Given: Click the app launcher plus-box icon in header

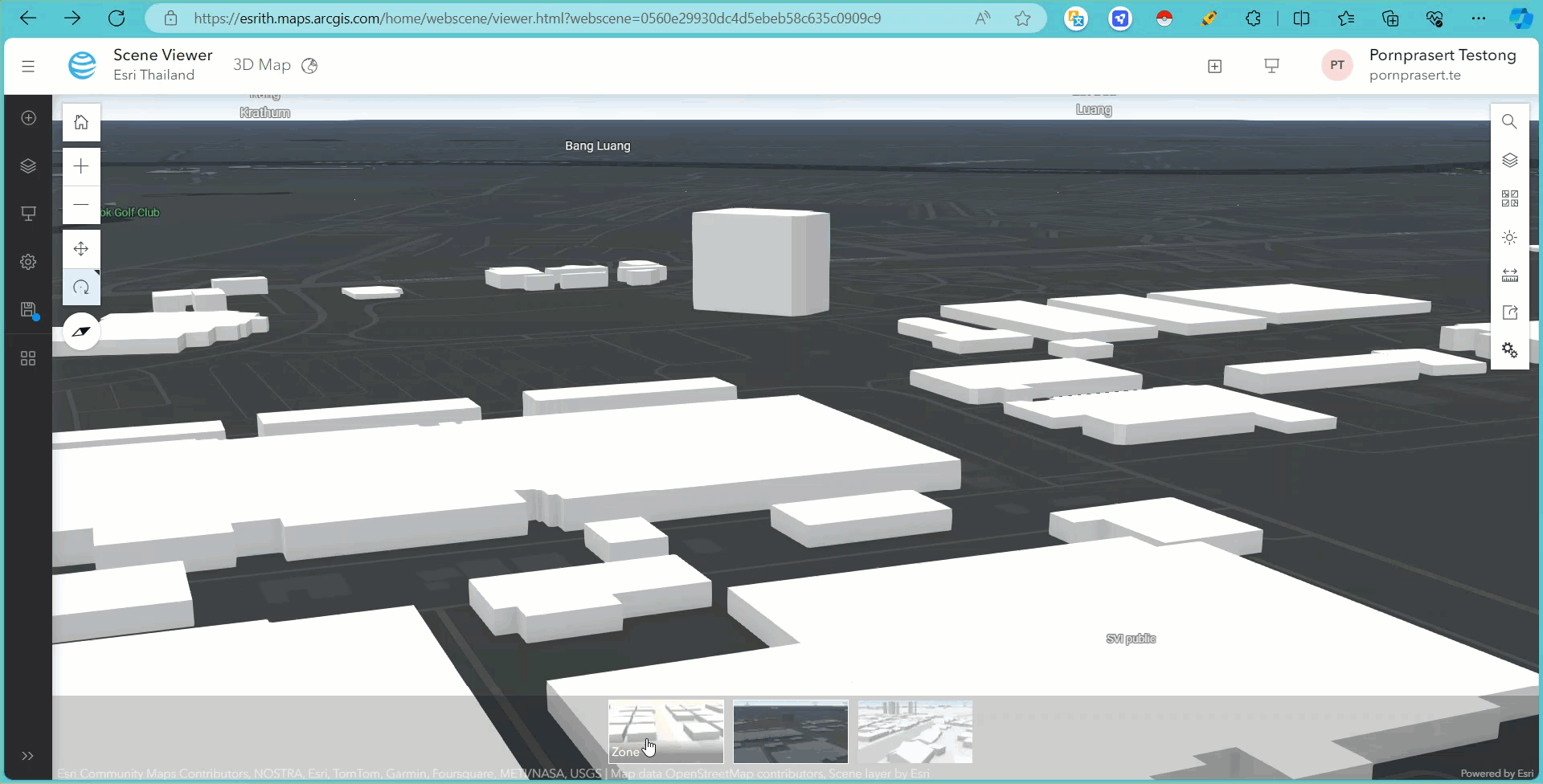Looking at the screenshot, I should coord(1215,66).
